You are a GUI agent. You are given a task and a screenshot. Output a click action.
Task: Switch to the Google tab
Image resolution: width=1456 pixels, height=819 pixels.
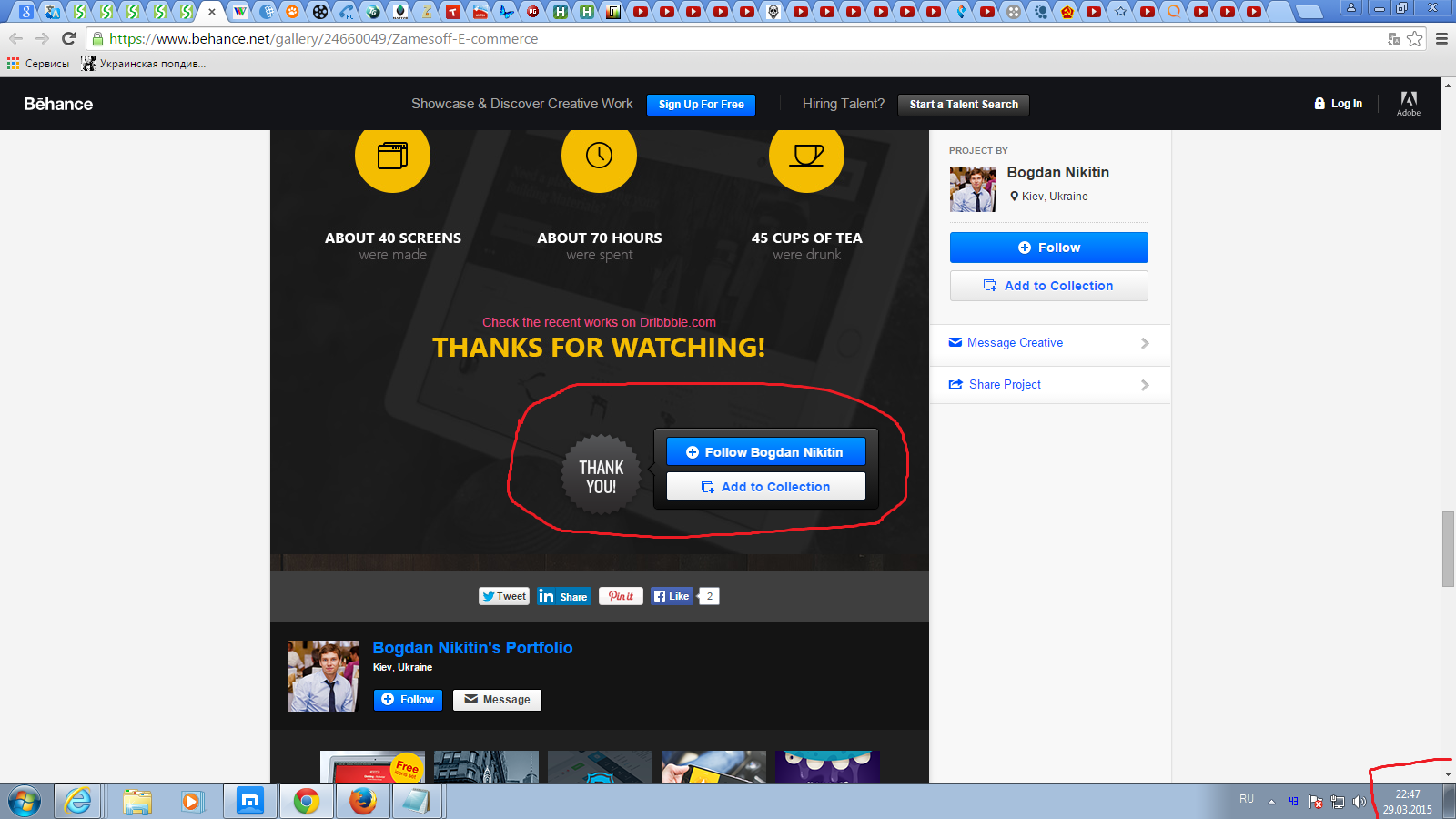[26, 12]
